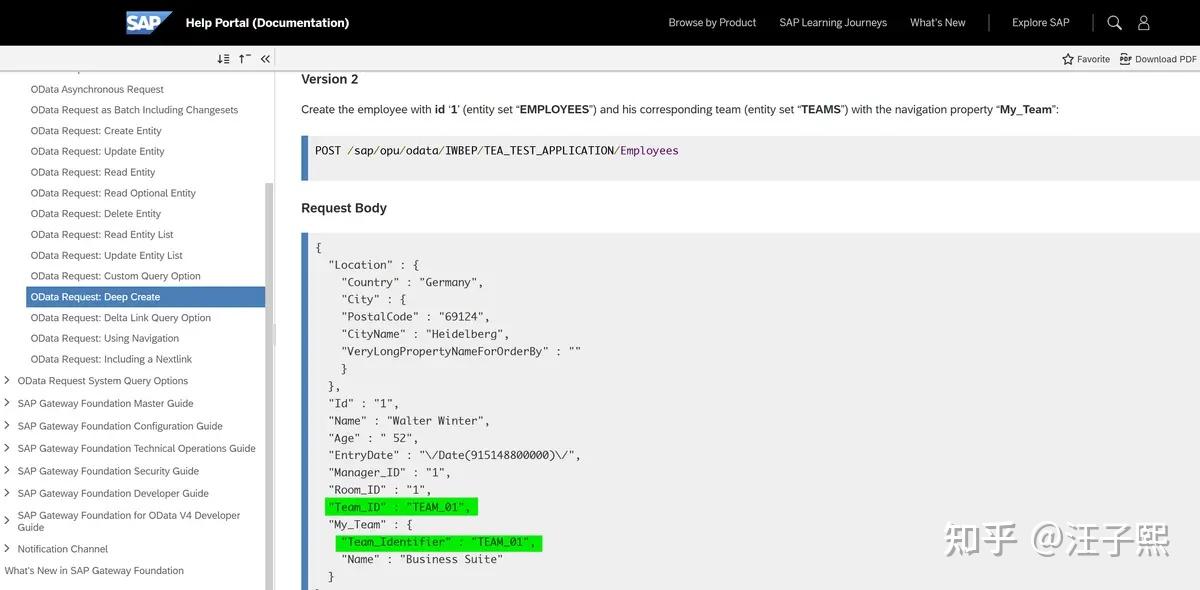Select SAP Learning Journeys in the header

click(x=833, y=21)
